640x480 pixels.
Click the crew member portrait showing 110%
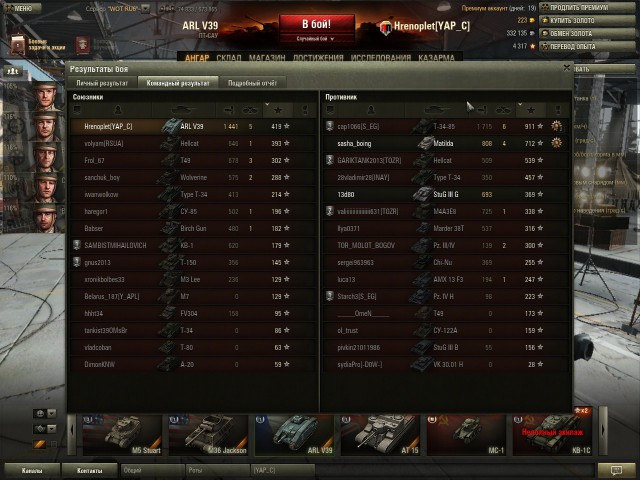point(44,187)
